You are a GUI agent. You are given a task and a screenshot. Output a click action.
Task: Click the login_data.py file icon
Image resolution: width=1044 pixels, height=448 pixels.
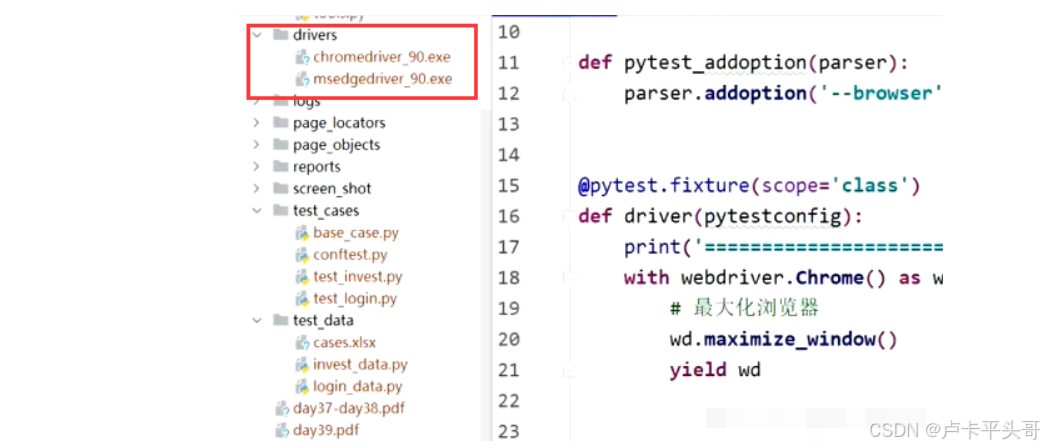(x=302, y=386)
